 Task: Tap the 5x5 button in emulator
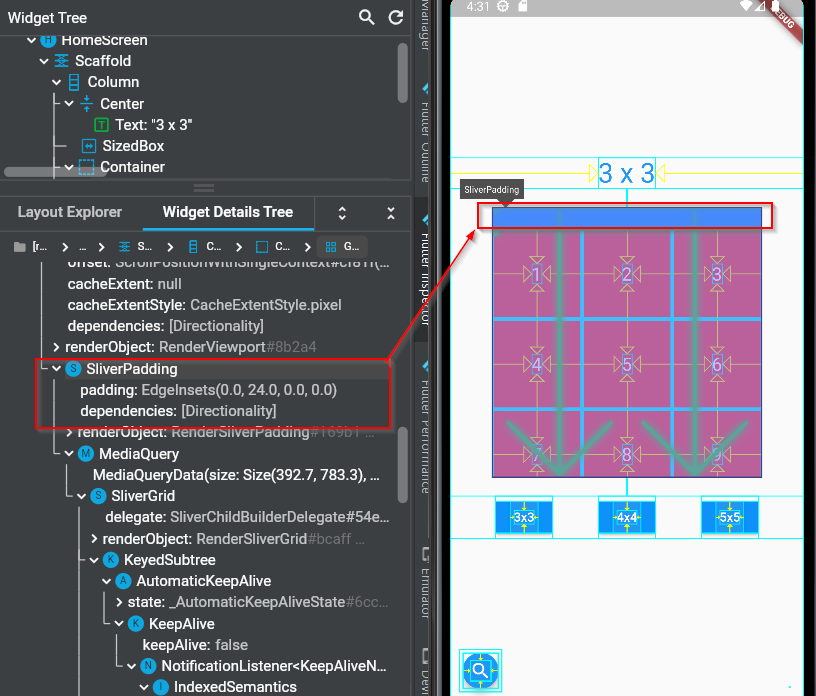(x=730, y=517)
